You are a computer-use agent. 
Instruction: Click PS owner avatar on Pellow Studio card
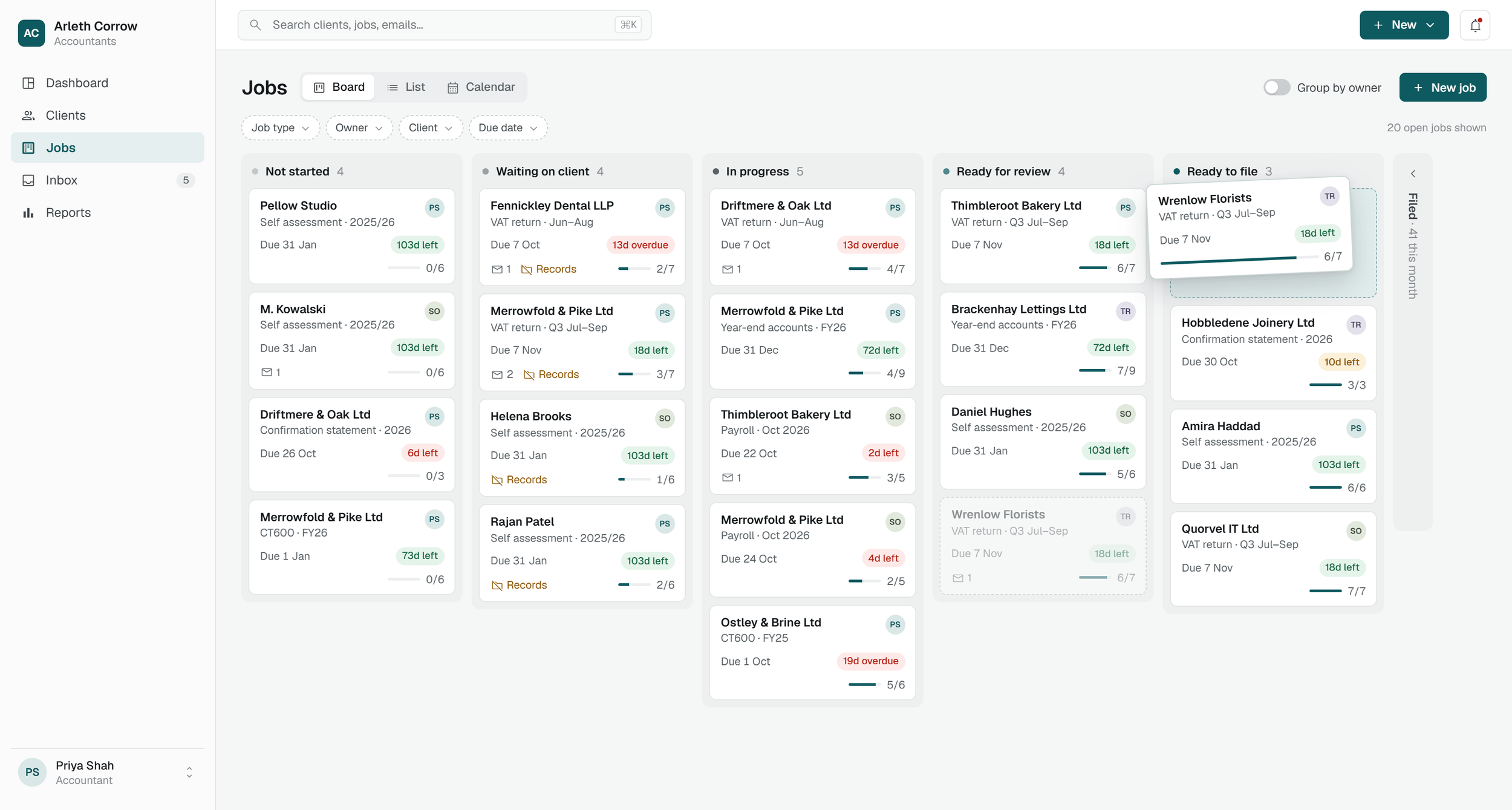pyautogui.click(x=434, y=207)
